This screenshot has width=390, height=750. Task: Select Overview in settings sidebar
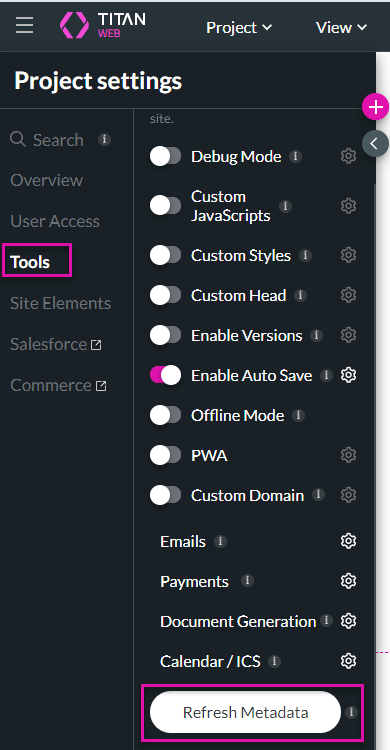(46, 180)
